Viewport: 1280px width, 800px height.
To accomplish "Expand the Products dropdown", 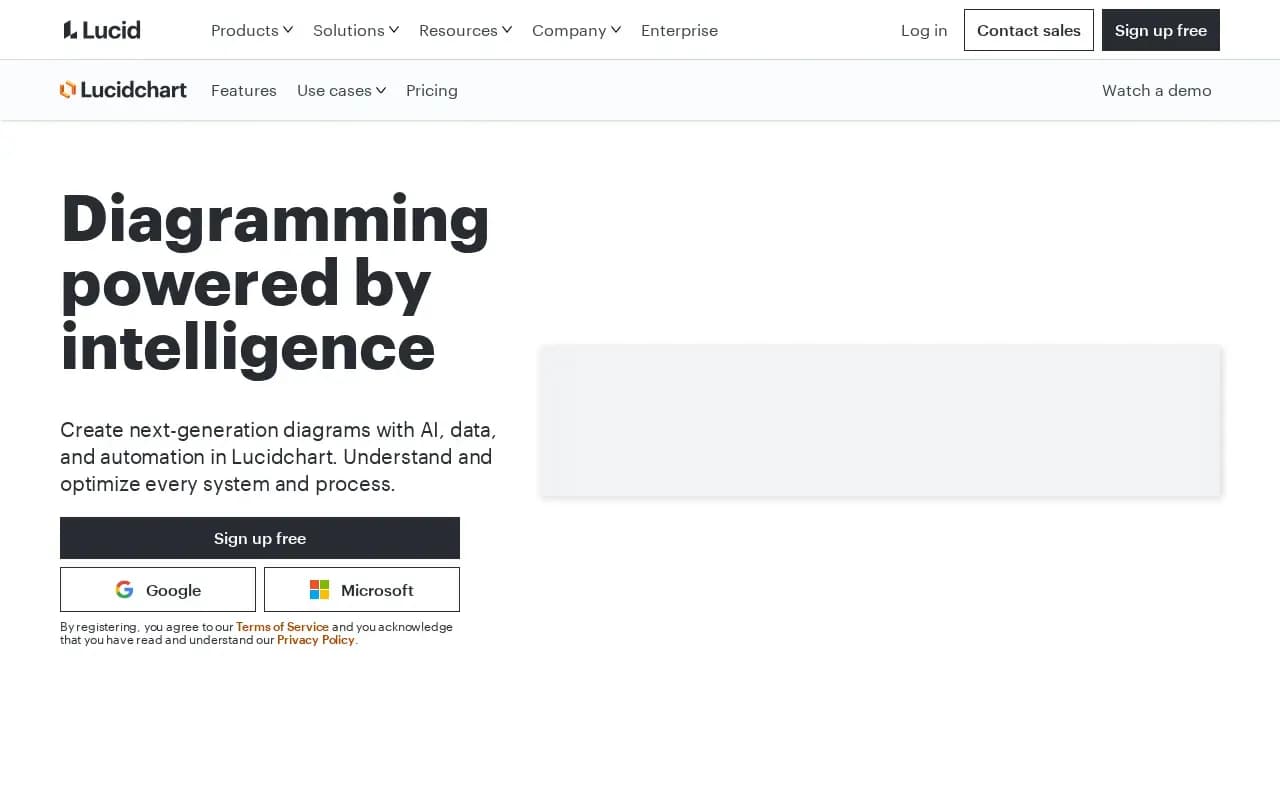I will pyautogui.click(x=252, y=30).
